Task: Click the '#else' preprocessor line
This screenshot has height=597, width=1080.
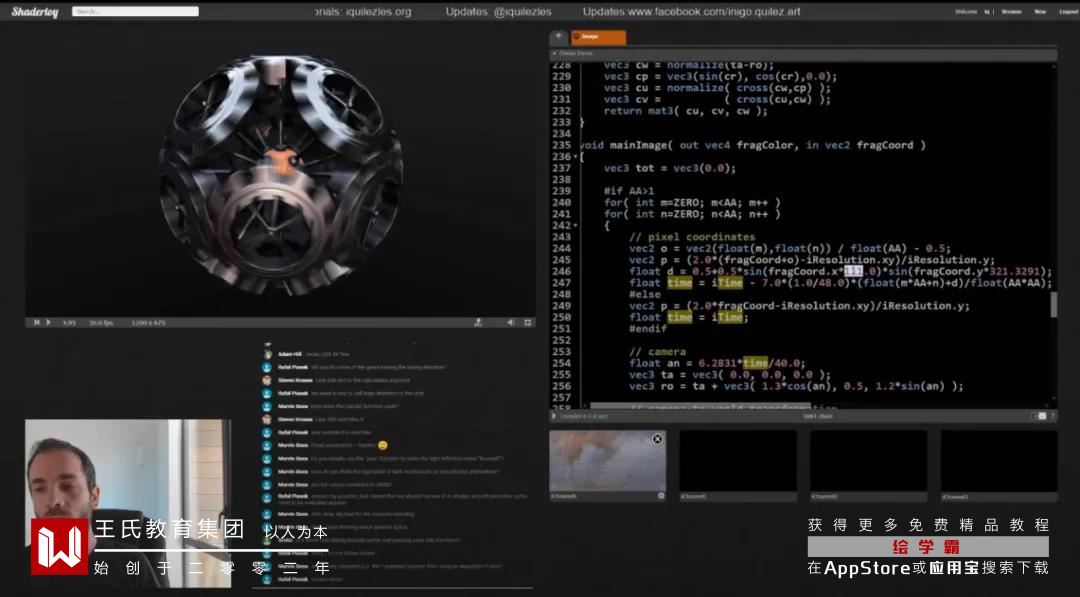Action: point(645,294)
